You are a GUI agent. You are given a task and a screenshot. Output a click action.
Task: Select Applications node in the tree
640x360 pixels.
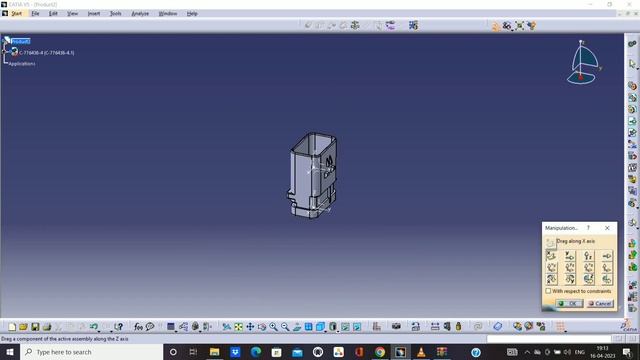point(22,64)
